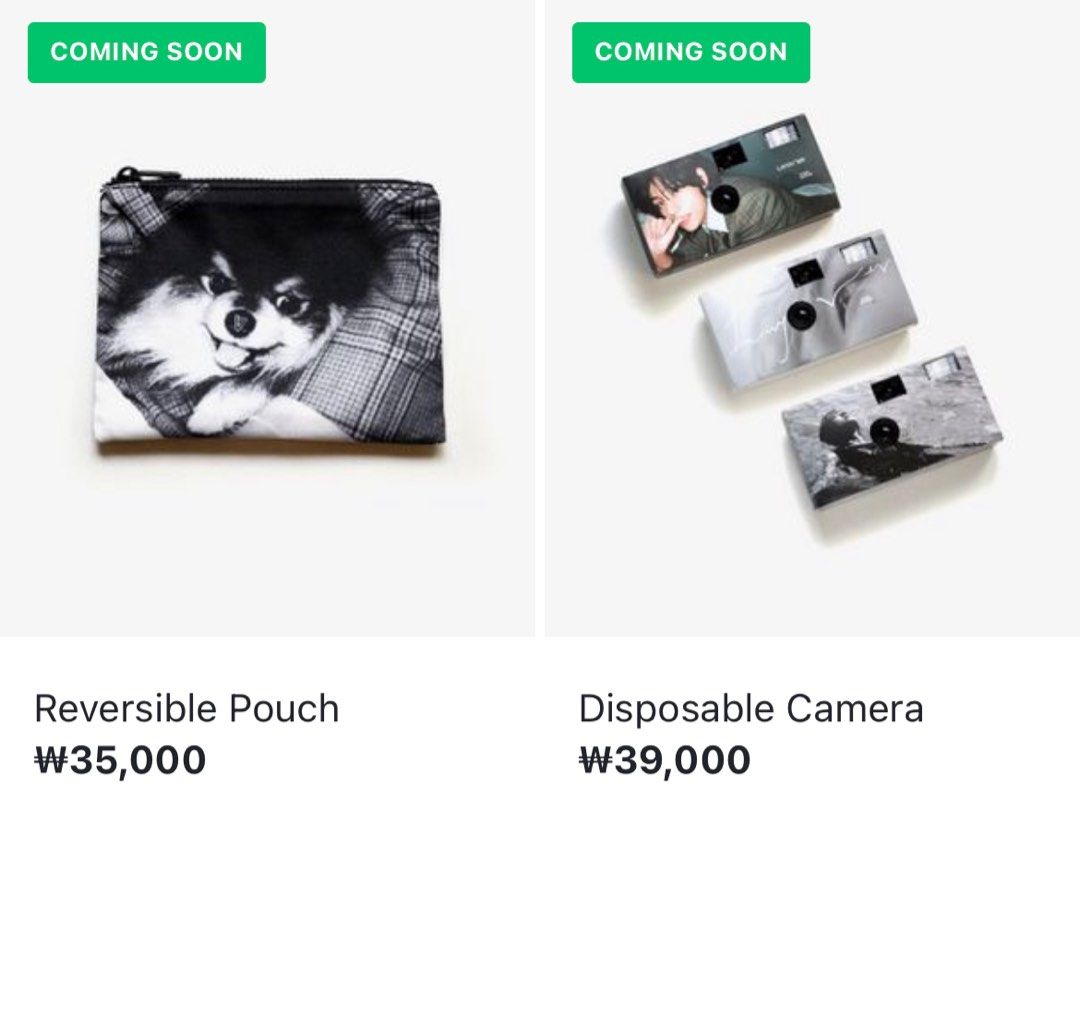Screen dimensions: 1080x1031
Task: Click the dog's nose on the pouch
Action: 237,321
